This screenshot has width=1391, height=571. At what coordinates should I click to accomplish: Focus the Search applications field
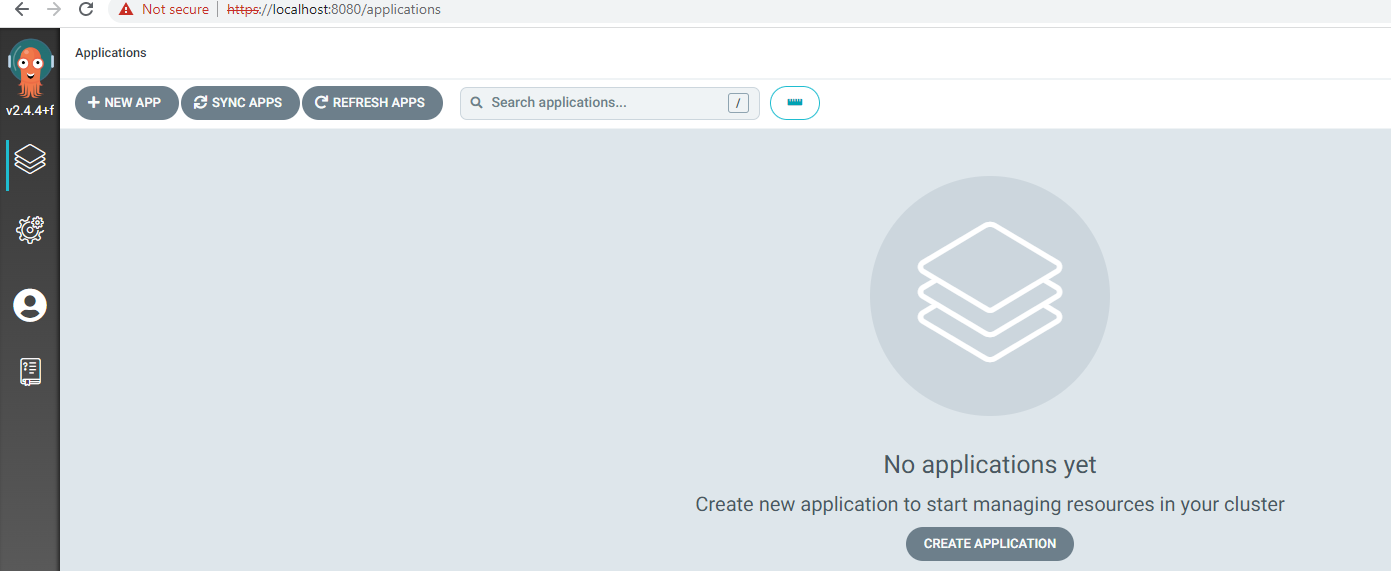click(610, 103)
